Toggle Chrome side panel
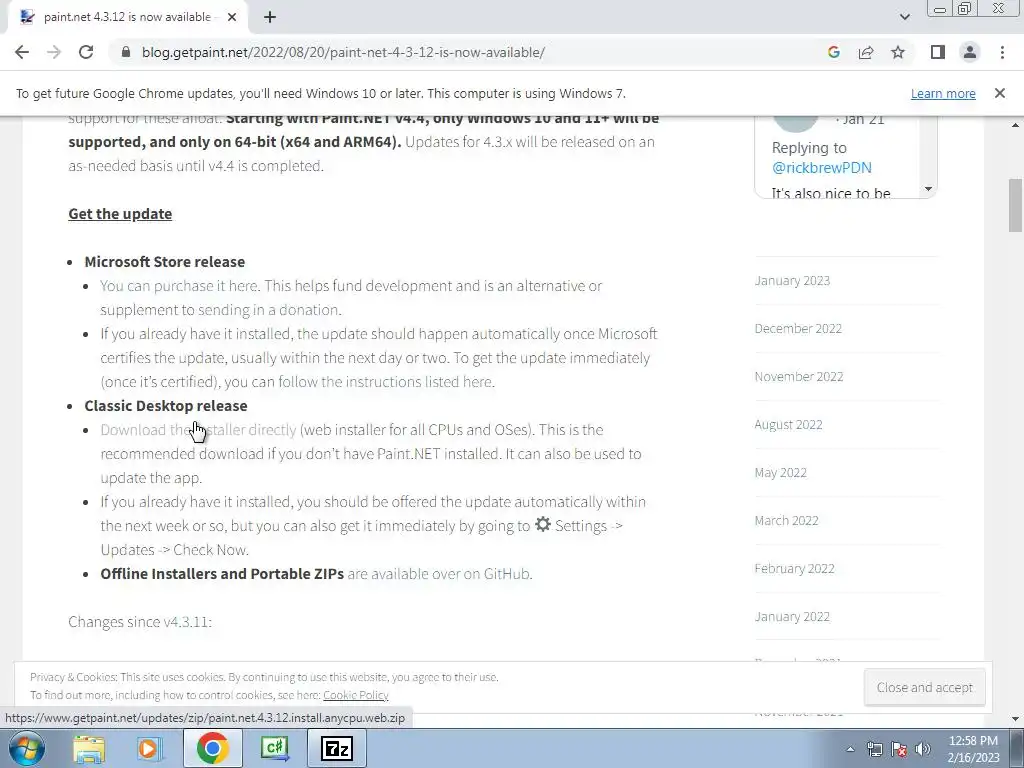 click(x=938, y=52)
